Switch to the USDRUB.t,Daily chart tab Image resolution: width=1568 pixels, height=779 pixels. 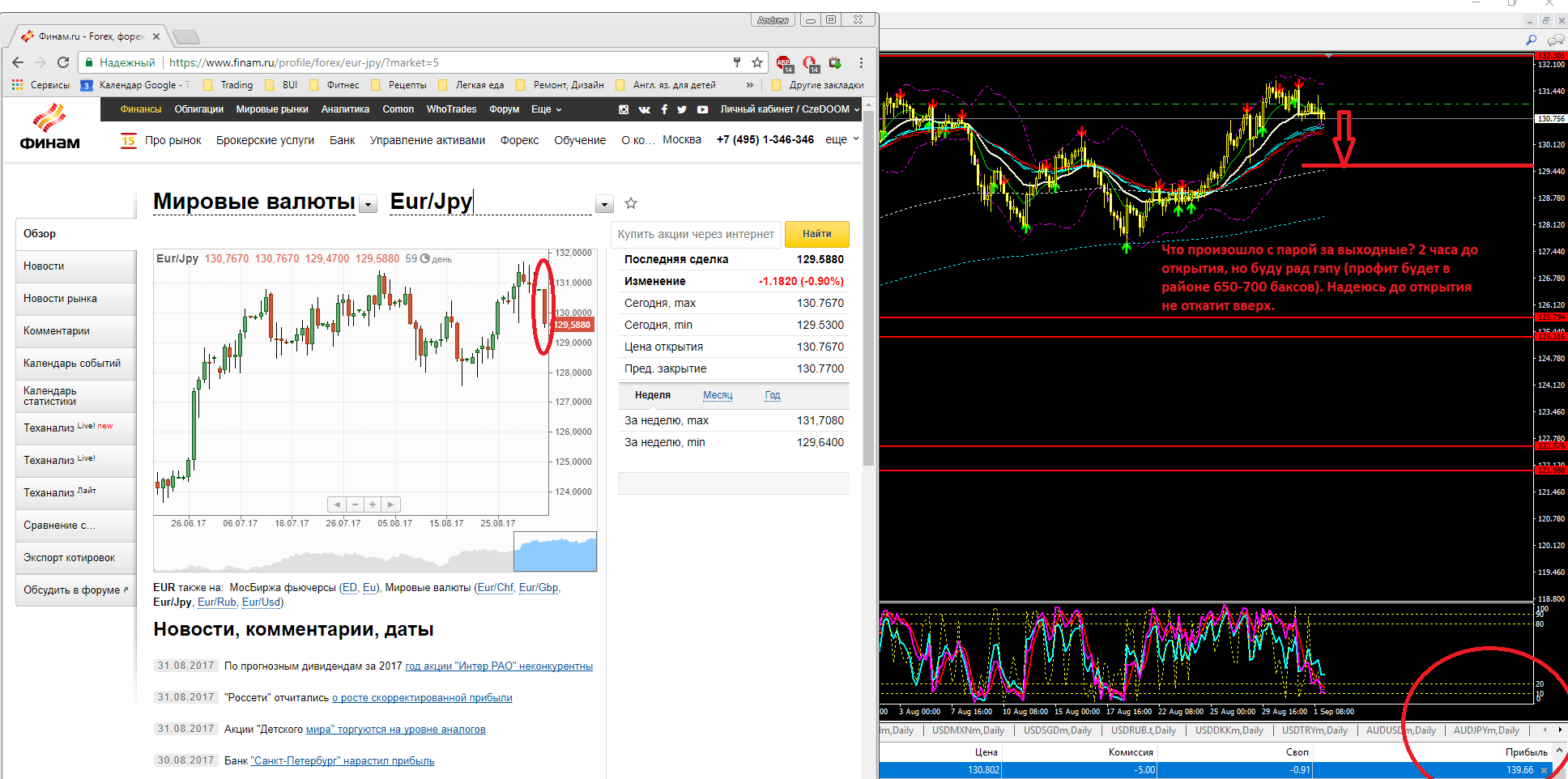pyautogui.click(x=1143, y=730)
